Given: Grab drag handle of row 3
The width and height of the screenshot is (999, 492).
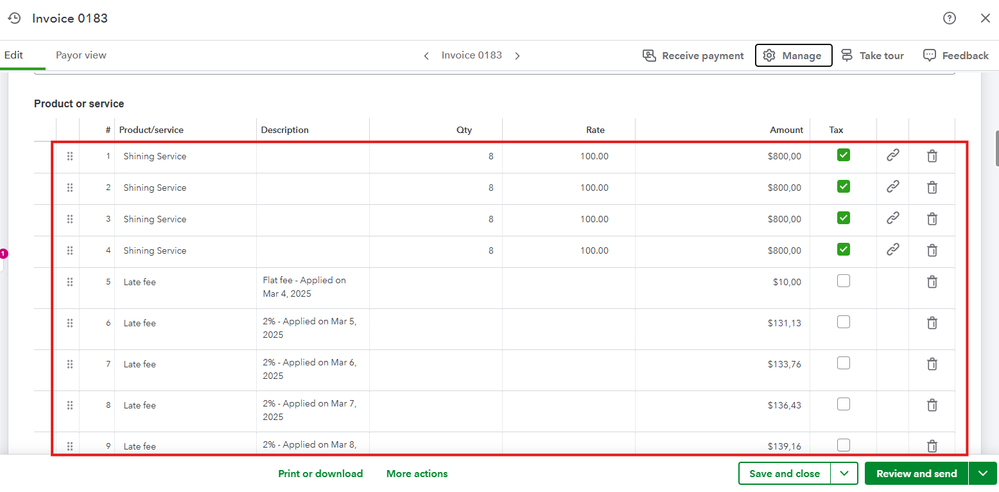Looking at the screenshot, I should click(70, 219).
